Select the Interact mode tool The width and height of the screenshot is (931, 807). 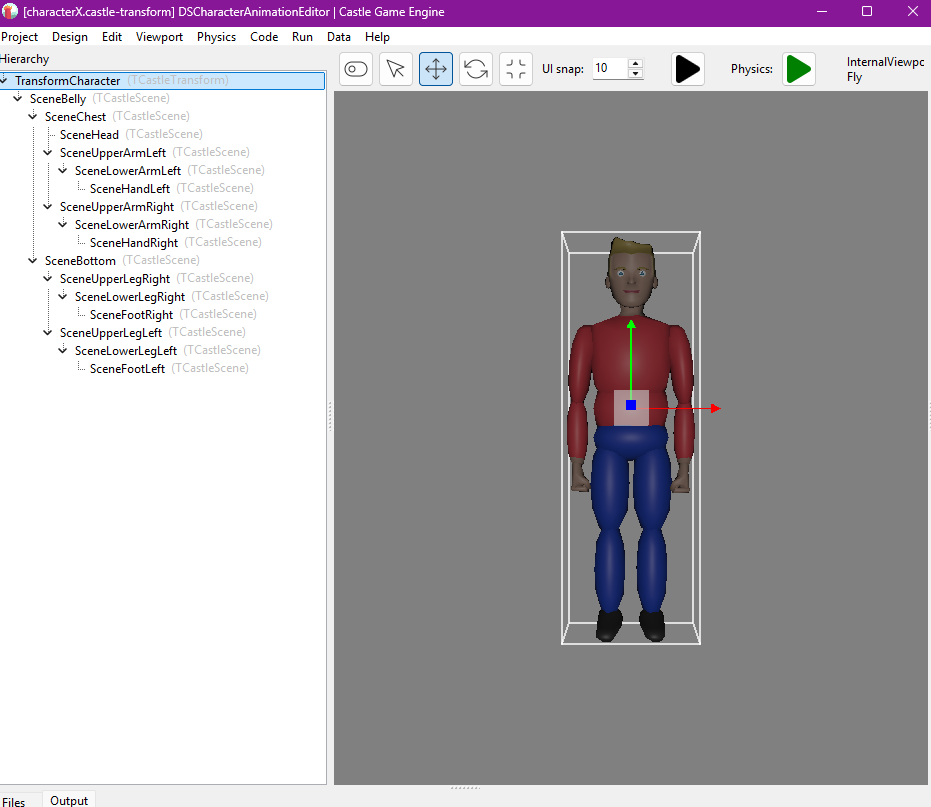pos(356,69)
